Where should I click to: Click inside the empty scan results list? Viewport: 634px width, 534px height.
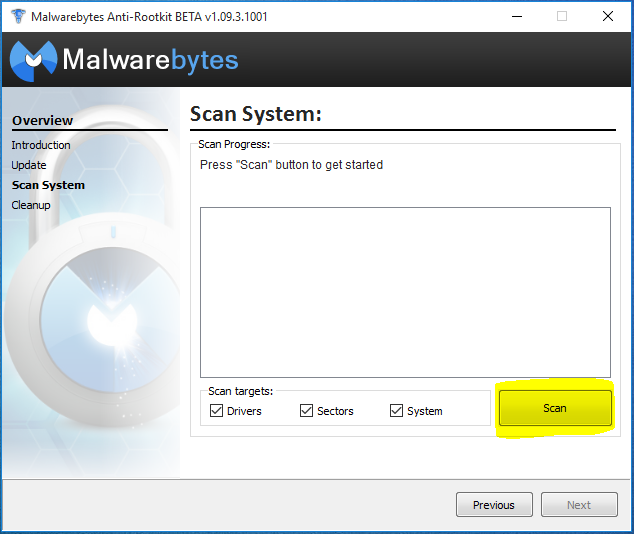(x=405, y=292)
